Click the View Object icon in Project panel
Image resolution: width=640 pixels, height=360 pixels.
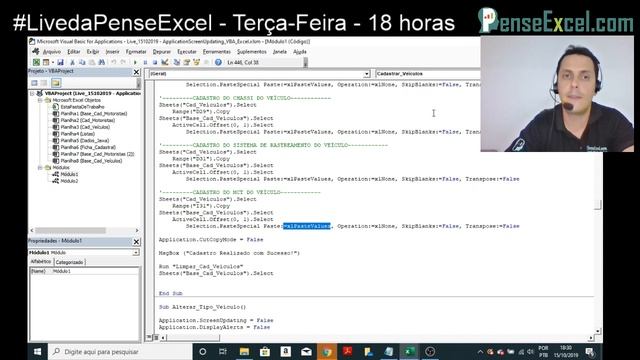coord(44,83)
